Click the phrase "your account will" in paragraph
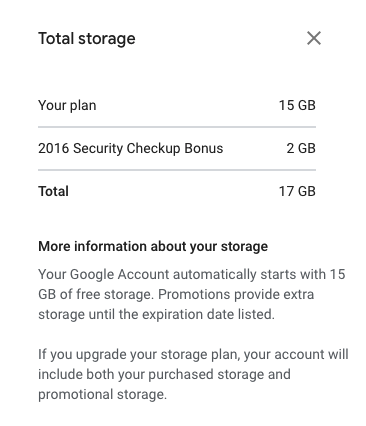366x426 pixels. click(296, 355)
